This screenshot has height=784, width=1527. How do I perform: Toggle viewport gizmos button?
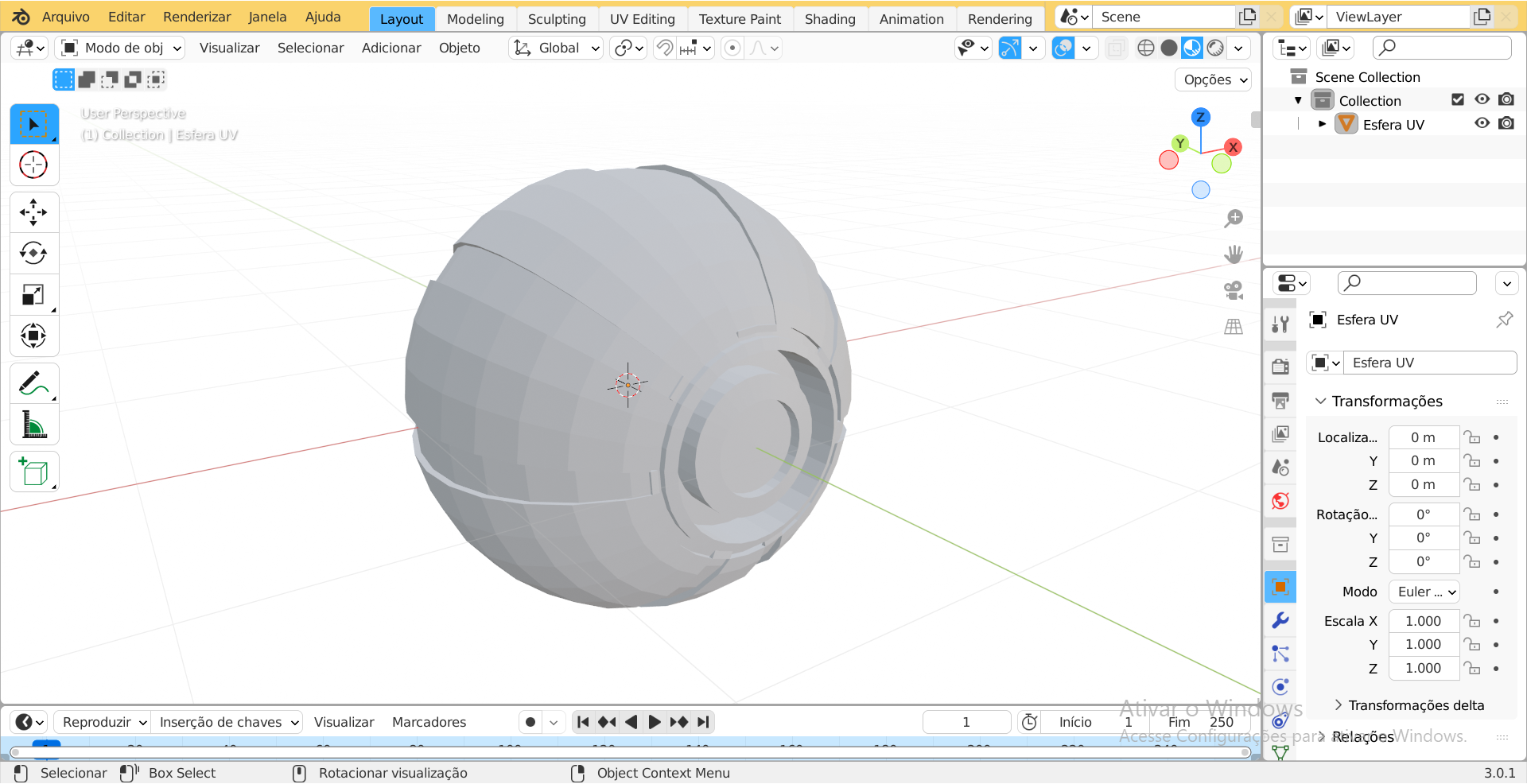click(x=1010, y=49)
